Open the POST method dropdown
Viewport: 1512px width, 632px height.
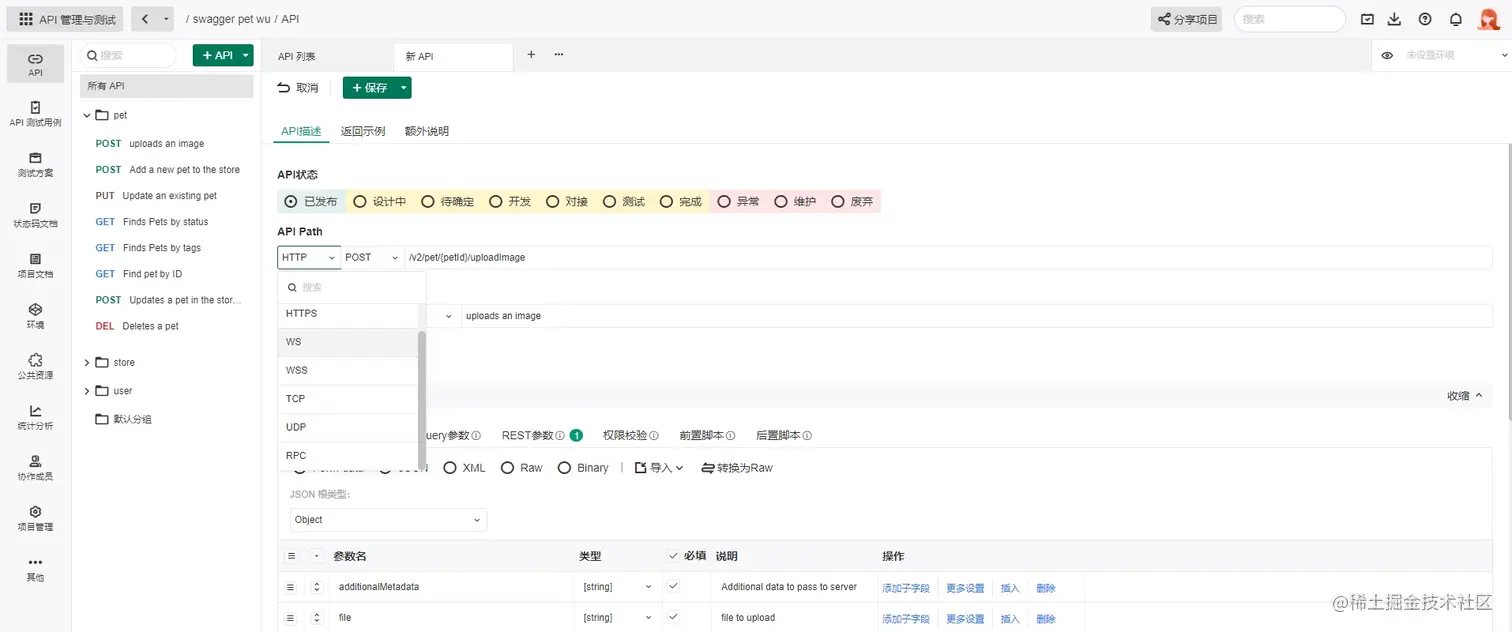point(372,258)
